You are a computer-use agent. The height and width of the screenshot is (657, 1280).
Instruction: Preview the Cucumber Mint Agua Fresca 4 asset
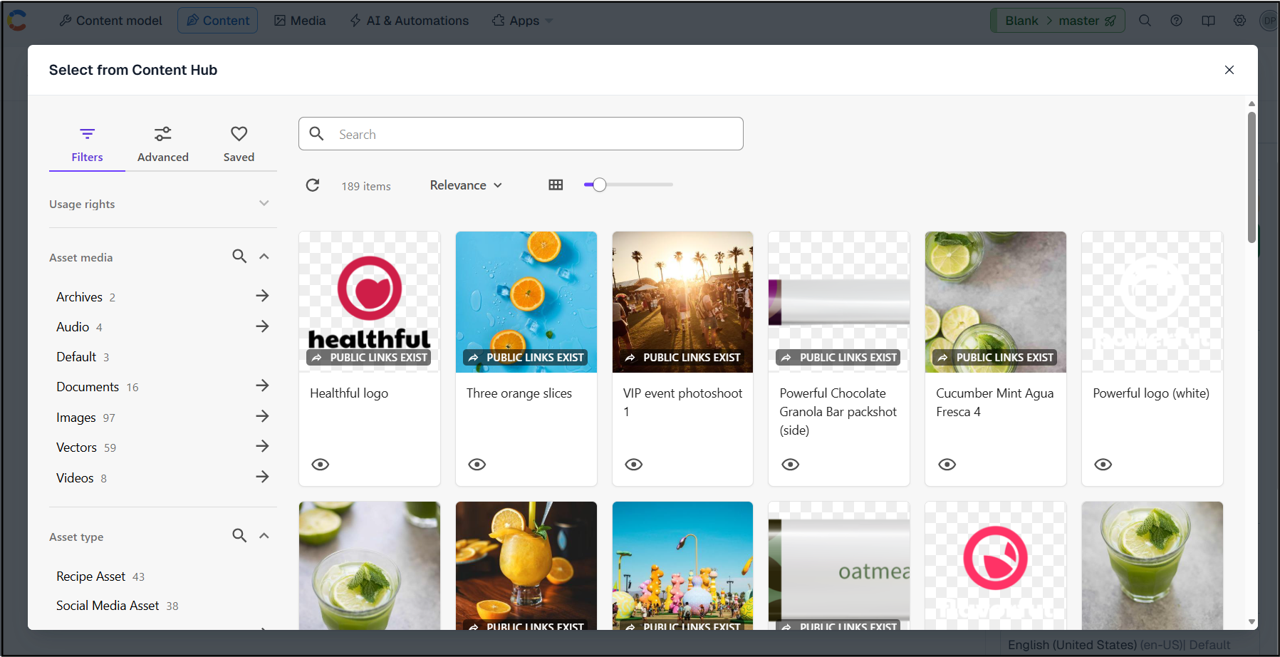pos(946,464)
